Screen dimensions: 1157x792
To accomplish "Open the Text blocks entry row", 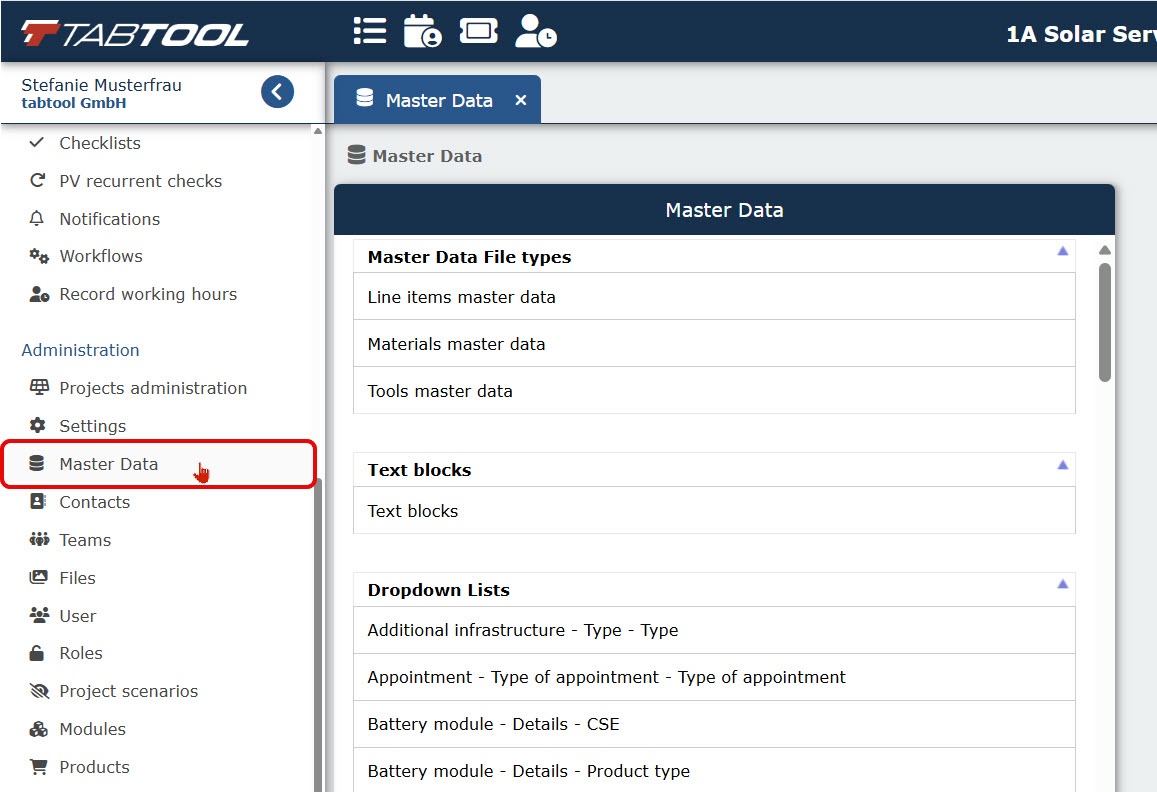I will pos(714,511).
